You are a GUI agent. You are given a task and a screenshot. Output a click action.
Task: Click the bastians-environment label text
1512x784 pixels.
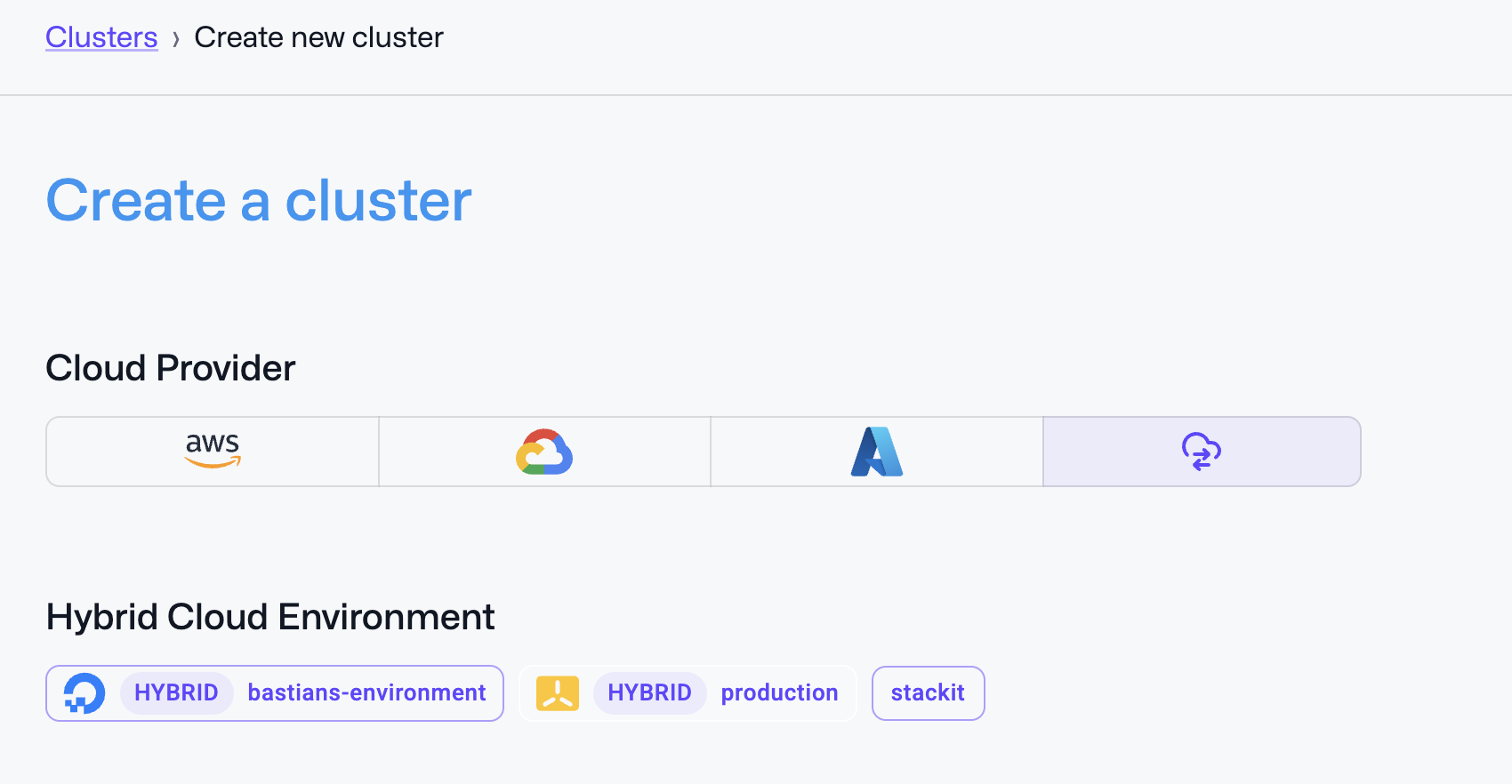pyautogui.click(x=366, y=692)
